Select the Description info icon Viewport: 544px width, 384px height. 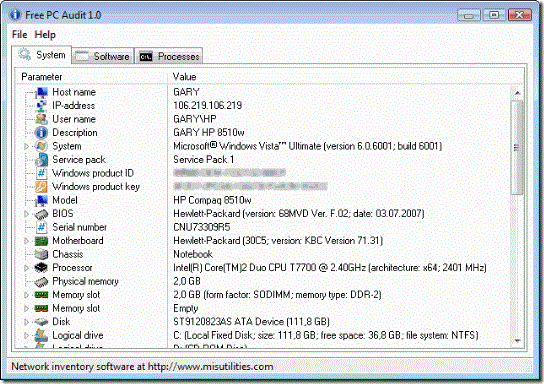click(41, 133)
